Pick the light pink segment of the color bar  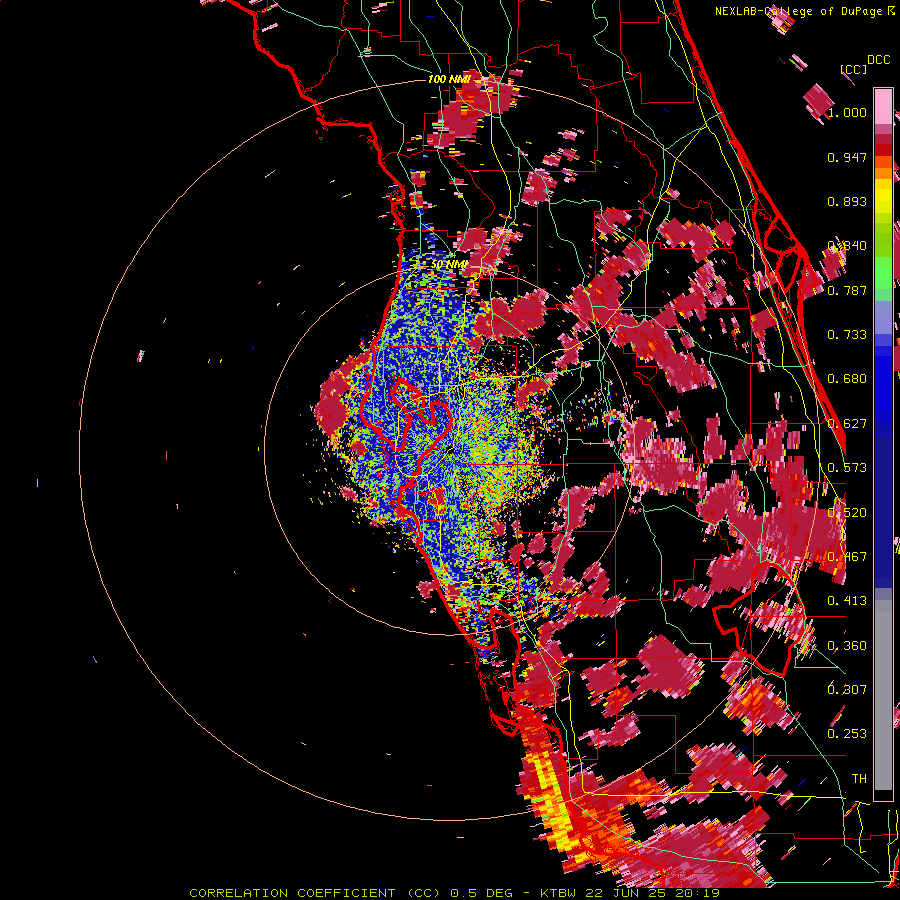883,106
